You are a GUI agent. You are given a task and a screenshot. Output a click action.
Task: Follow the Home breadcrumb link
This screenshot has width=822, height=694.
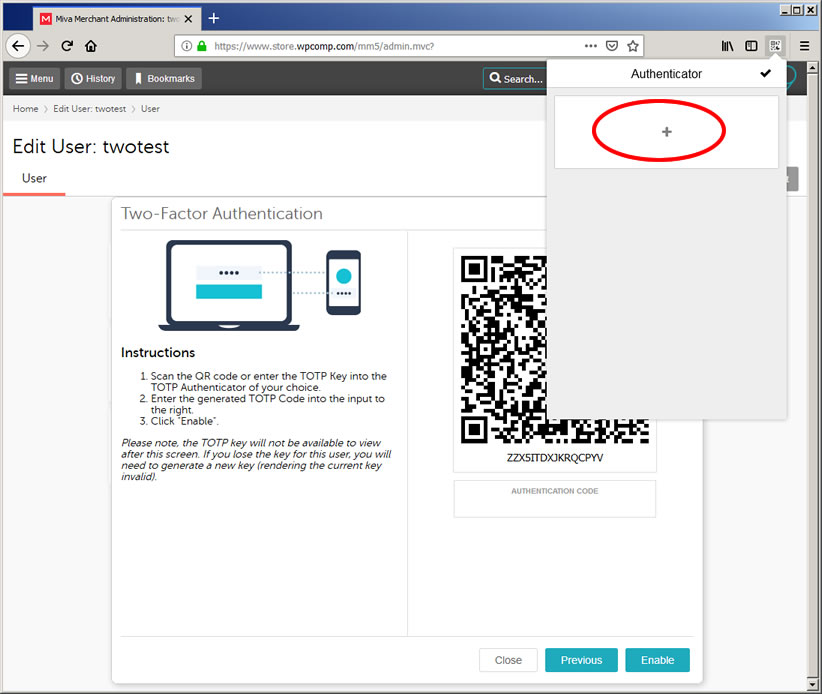pyautogui.click(x=25, y=109)
